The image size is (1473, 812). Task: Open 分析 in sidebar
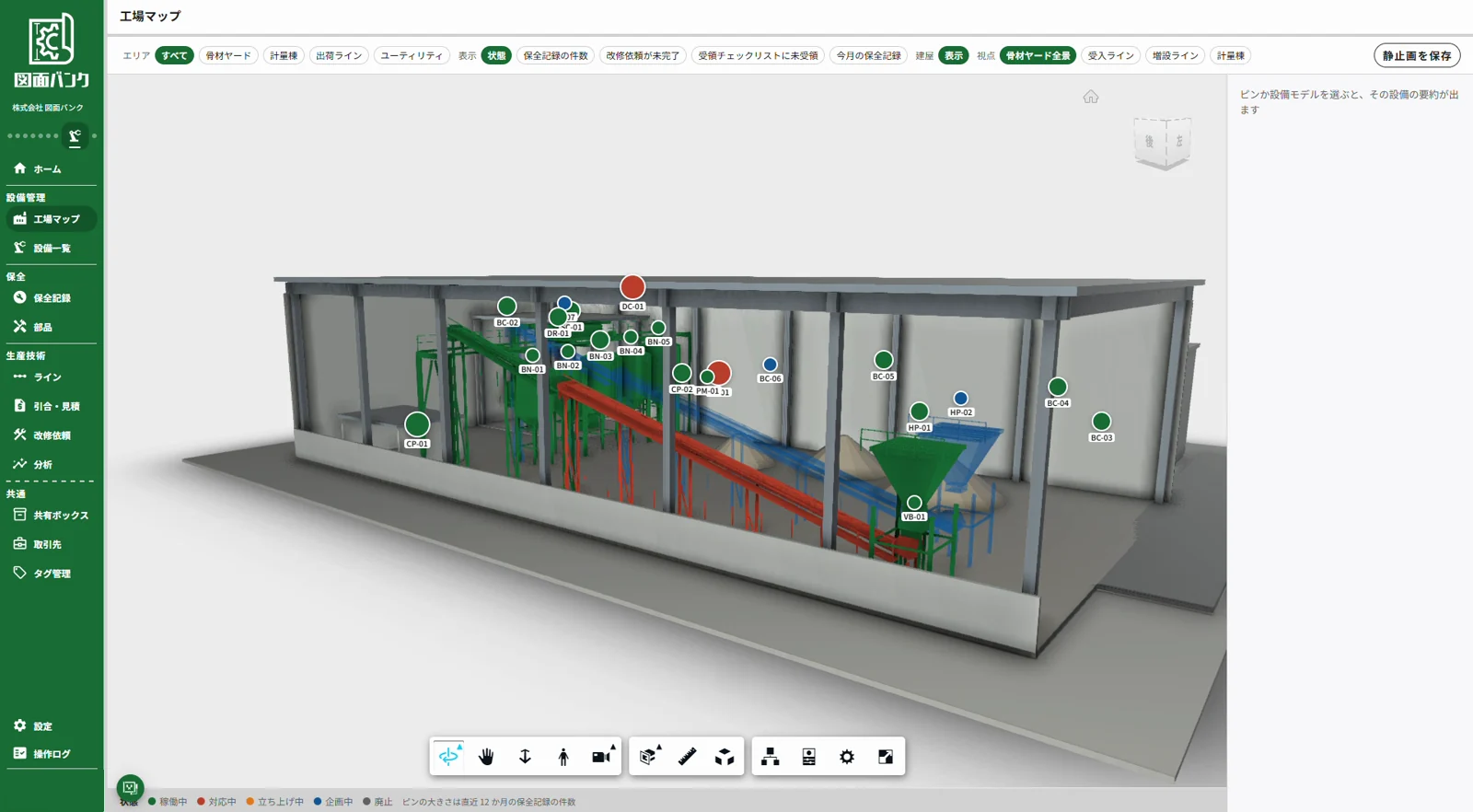[x=52, y=465]
